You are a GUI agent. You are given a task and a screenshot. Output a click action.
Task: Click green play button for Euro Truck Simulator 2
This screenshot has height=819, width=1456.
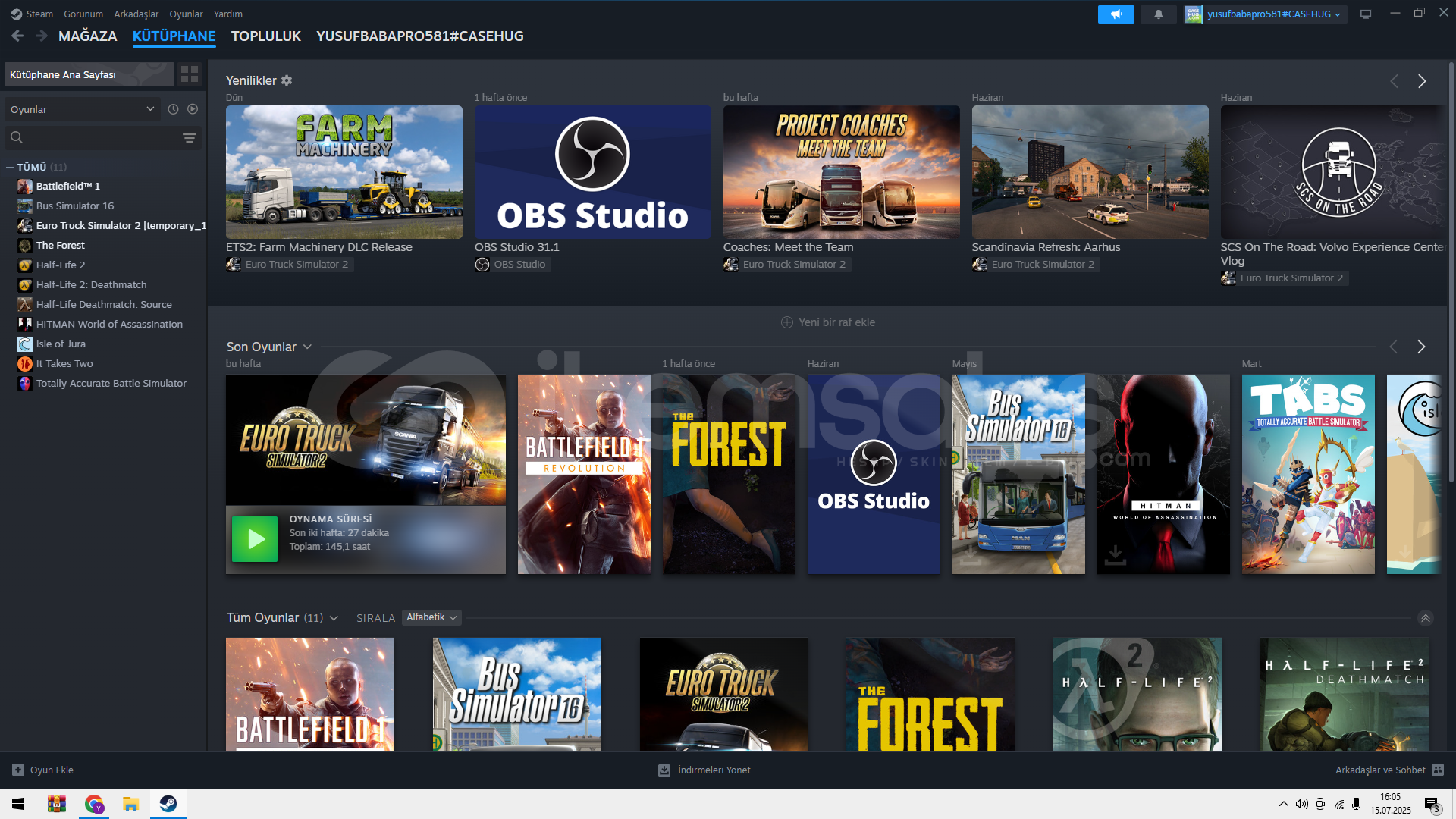pyautogui.click(x=255, y=539)
